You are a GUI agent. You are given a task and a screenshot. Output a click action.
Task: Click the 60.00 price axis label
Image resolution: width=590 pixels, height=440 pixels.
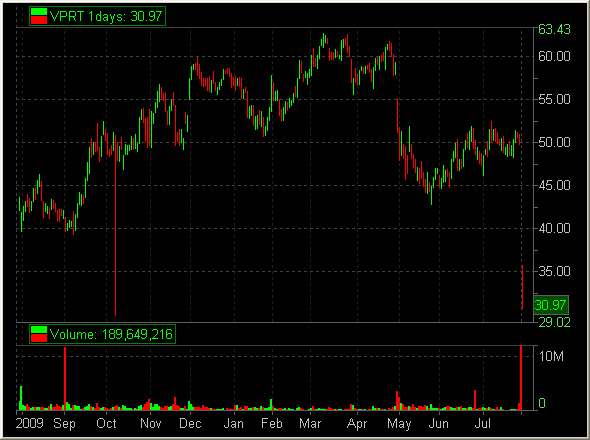(554, 56)
